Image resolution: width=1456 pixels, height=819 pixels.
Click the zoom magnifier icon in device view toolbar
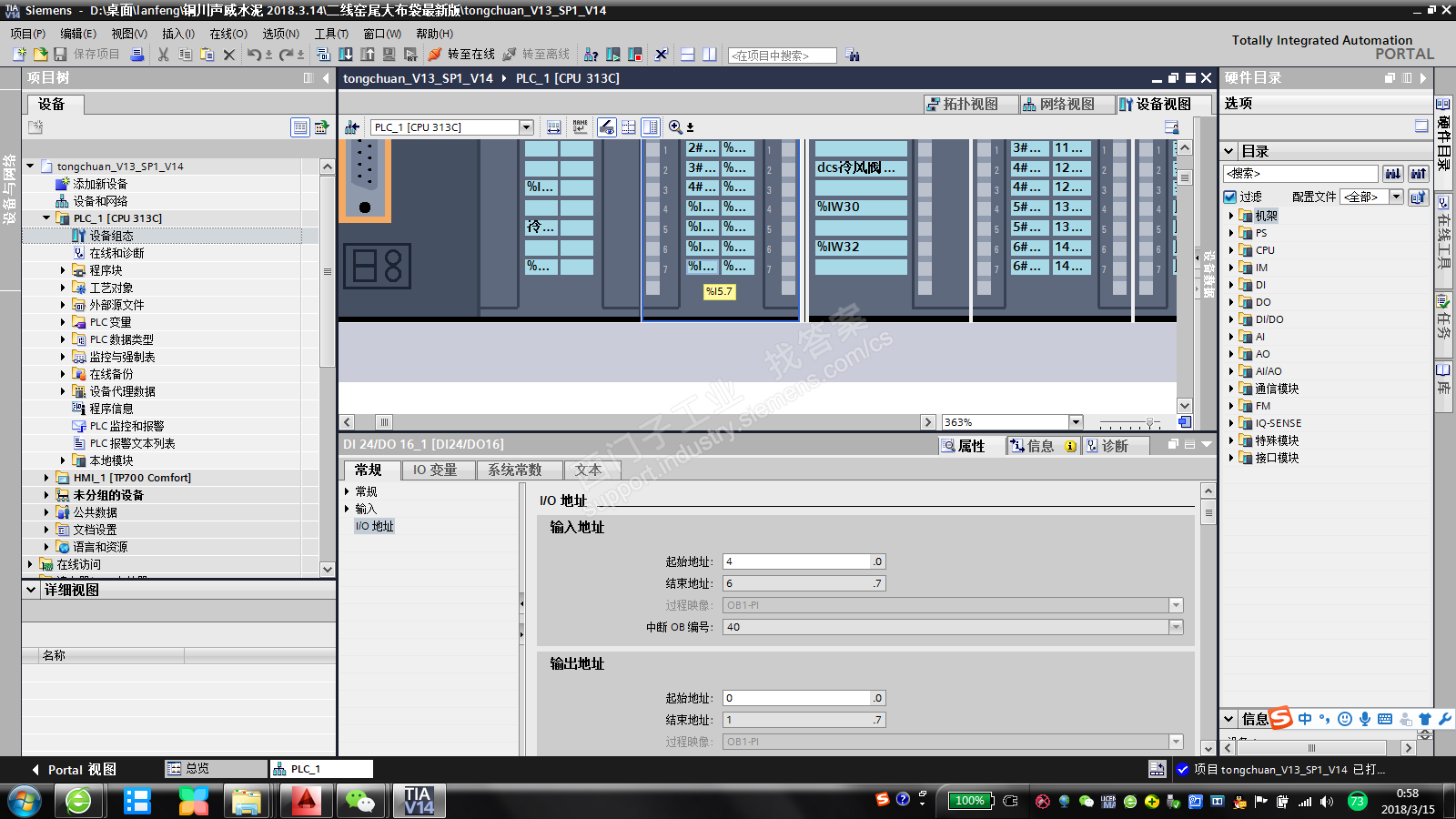coord(675,127)
